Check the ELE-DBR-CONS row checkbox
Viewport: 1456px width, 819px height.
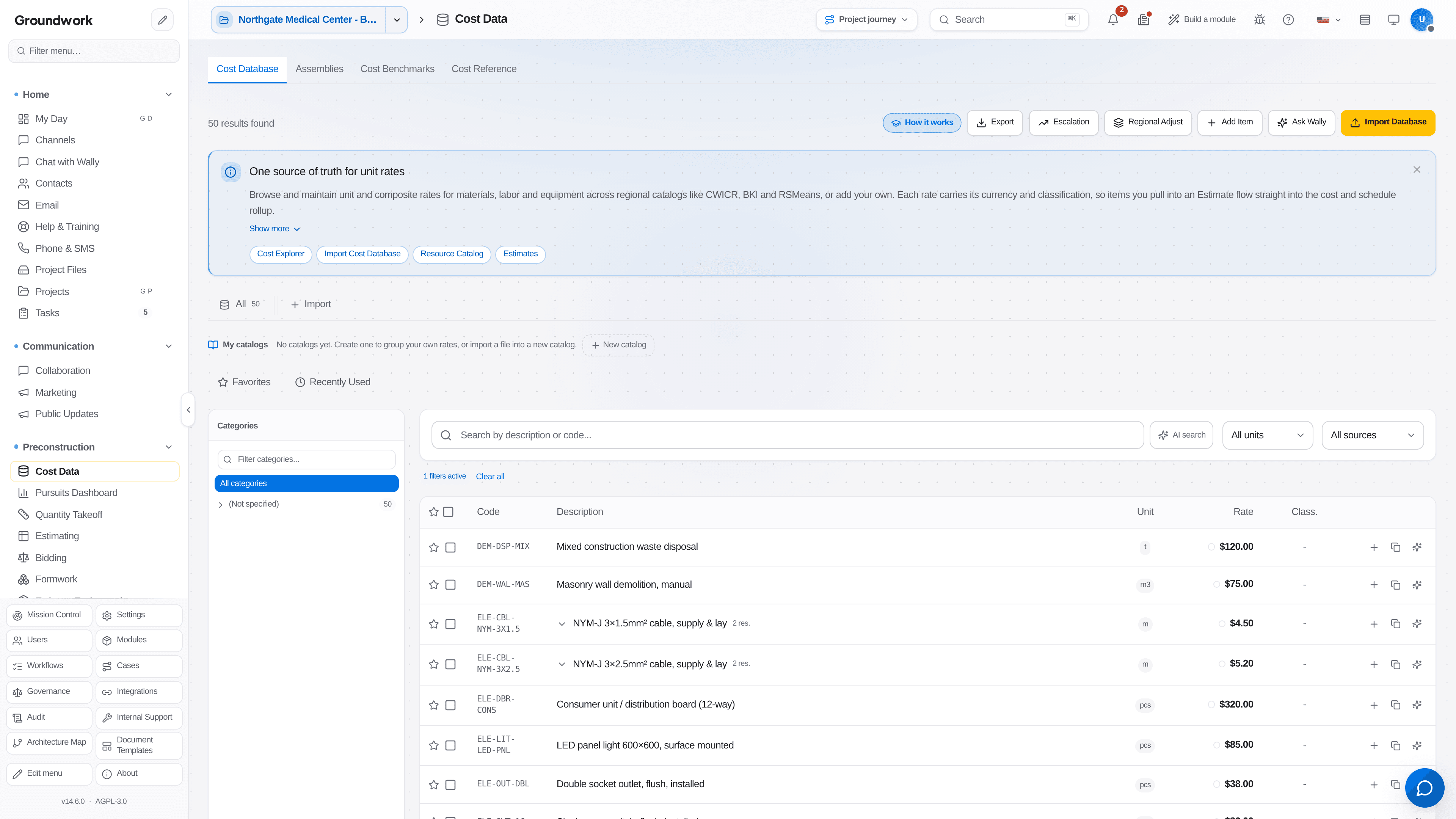(450, 705)
